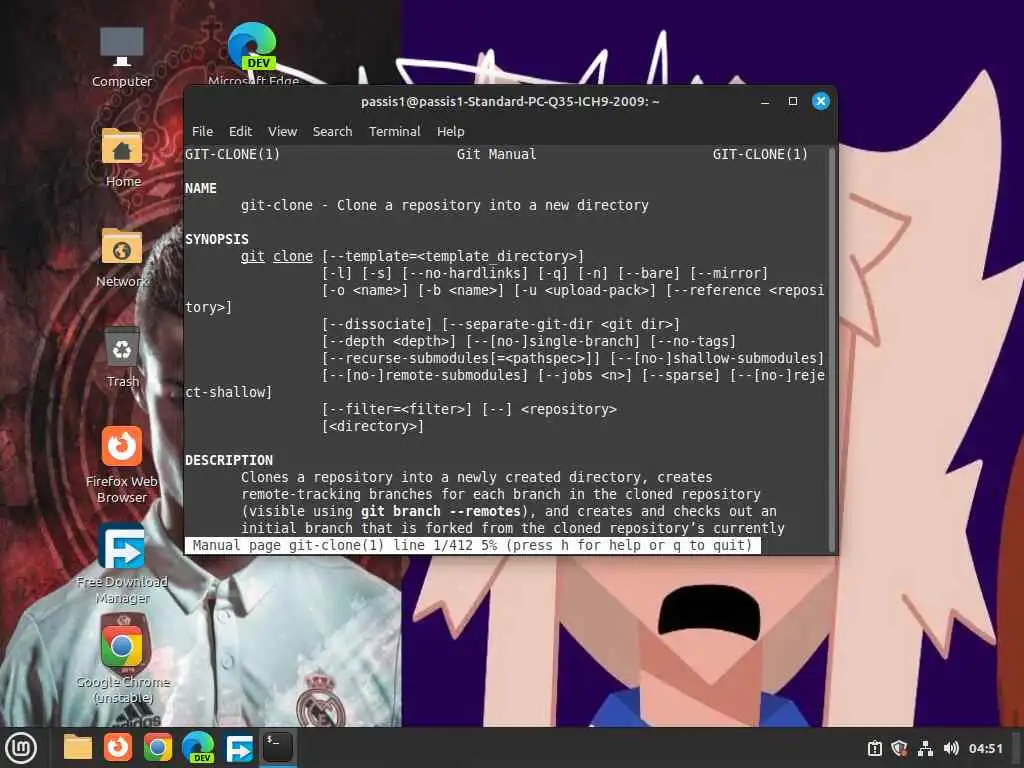The image size is (1024, 768).
Task: Minimize the terminal window
Action: (x=765, y=101)
